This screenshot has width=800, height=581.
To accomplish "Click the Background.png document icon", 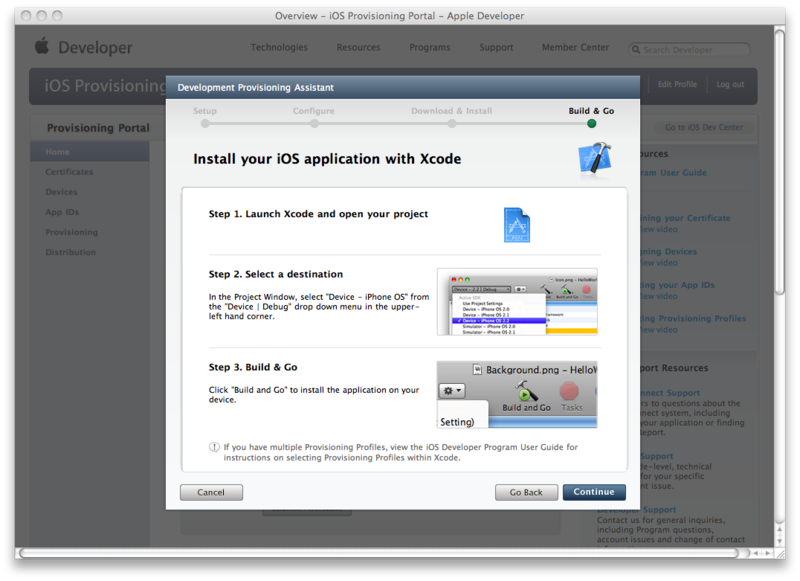I will pyautogui.click(x=477, y=369).
